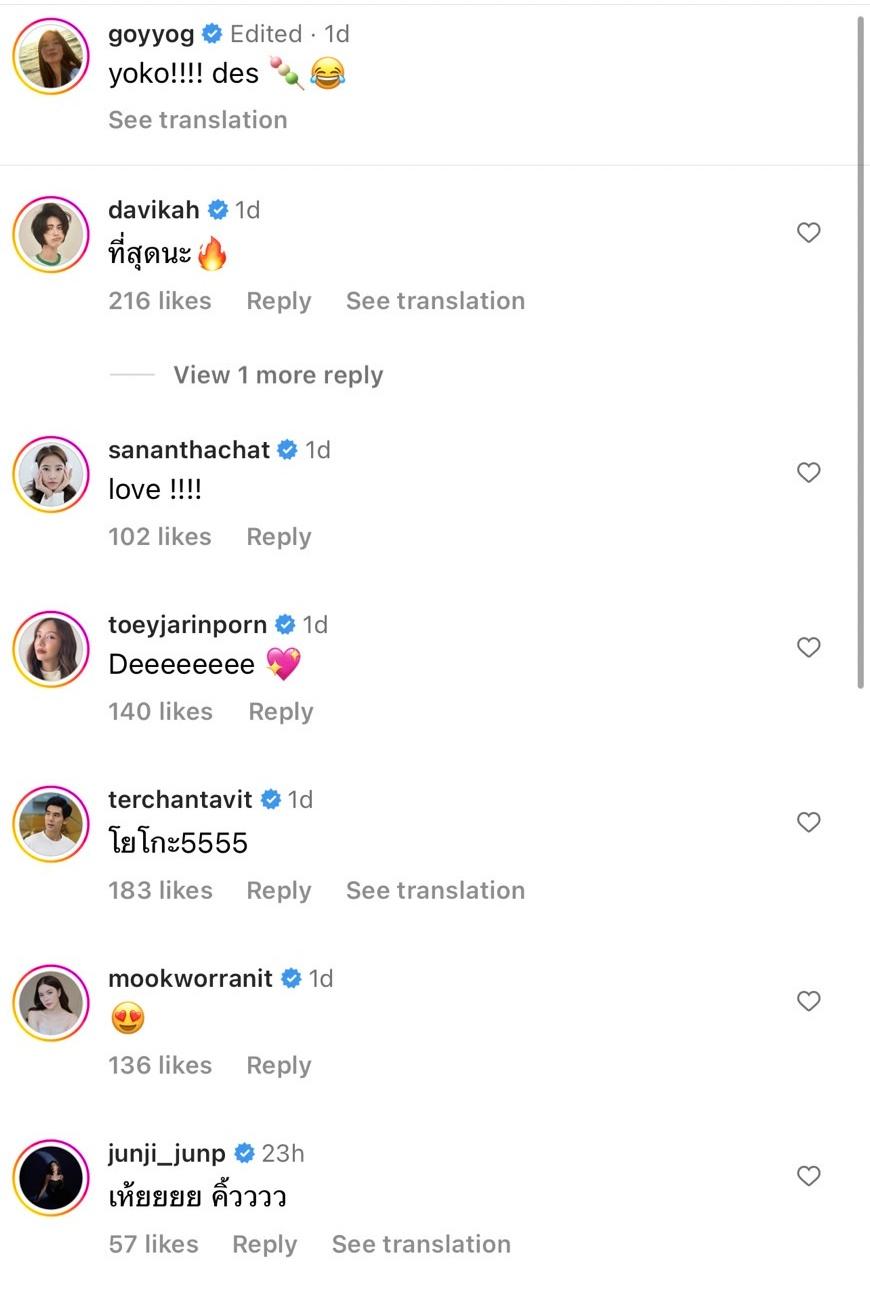This screenshot has width=870, height=1294.
Task: Tap the heart on toeyjarinporn's comment
Action: click(808, 648)
